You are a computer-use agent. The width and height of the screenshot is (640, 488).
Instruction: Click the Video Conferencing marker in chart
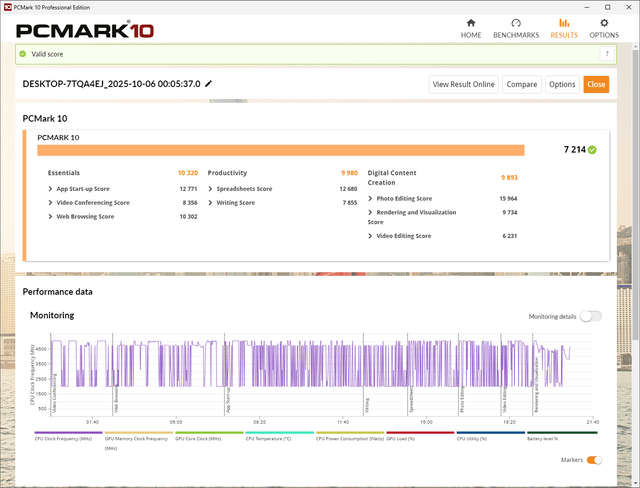click(55, 393)
